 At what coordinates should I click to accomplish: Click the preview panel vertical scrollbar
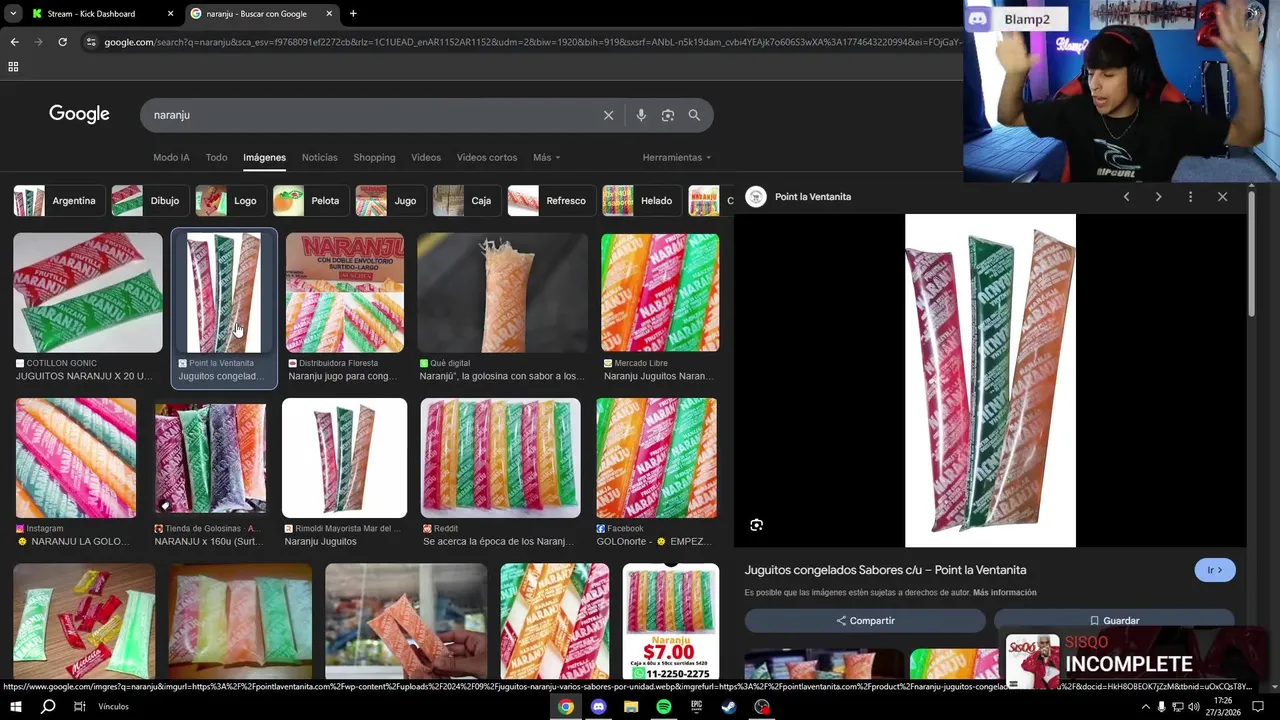(1251, 252)
